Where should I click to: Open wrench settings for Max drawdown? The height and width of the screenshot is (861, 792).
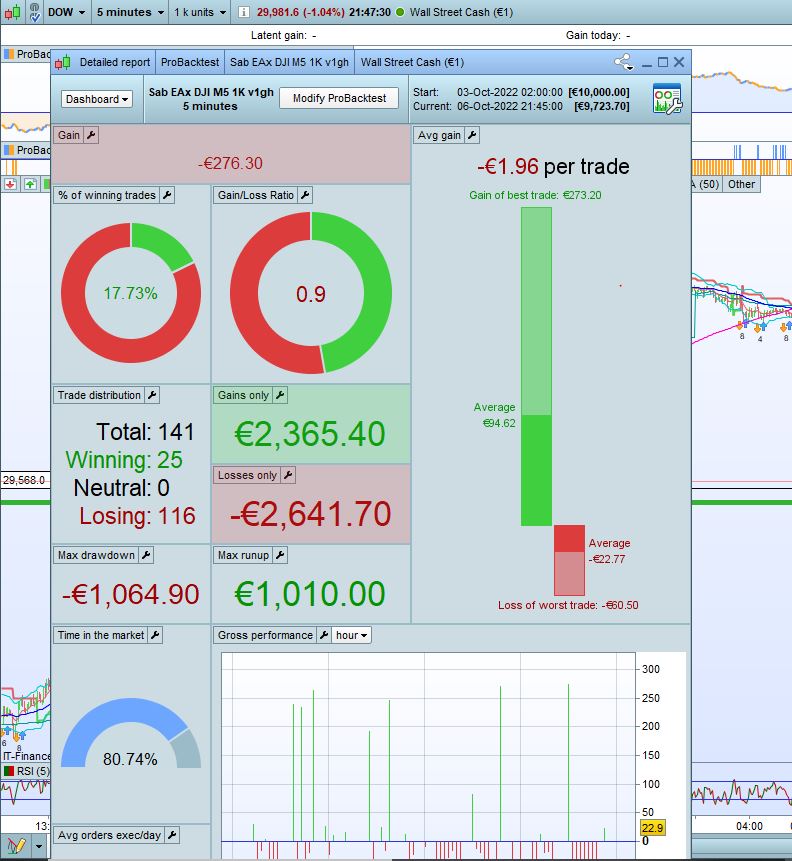click(x=146, y=555)
